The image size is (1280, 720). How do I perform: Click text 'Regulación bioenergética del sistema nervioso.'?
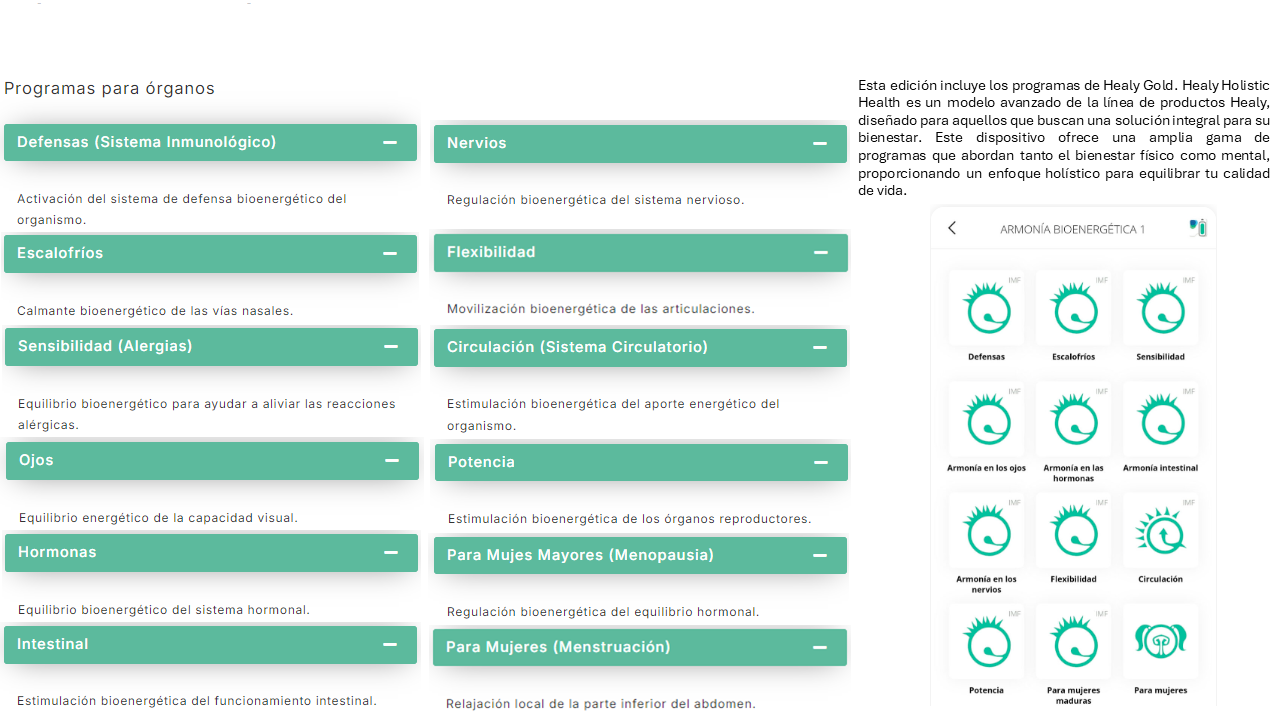click(x=596, y=200)
